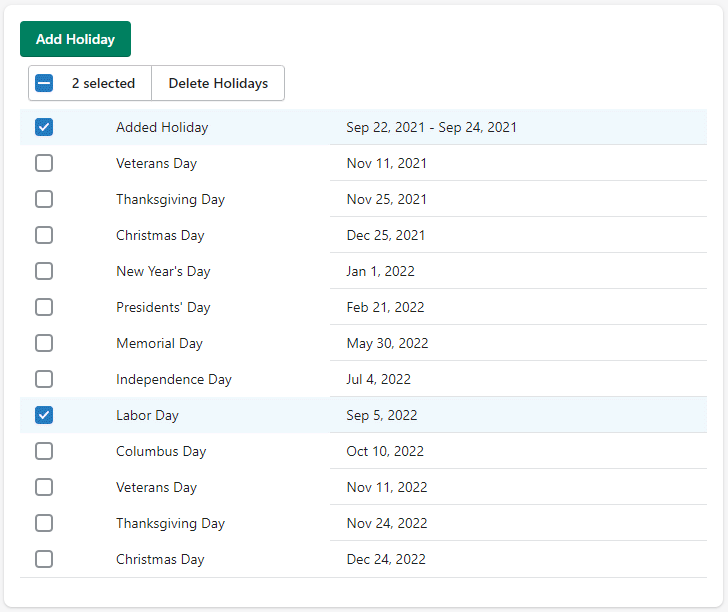The height and width of the screenshot is (612, 728).
Task: Uncheck the Added Holiday checkbox
Action: pos(44,127)
